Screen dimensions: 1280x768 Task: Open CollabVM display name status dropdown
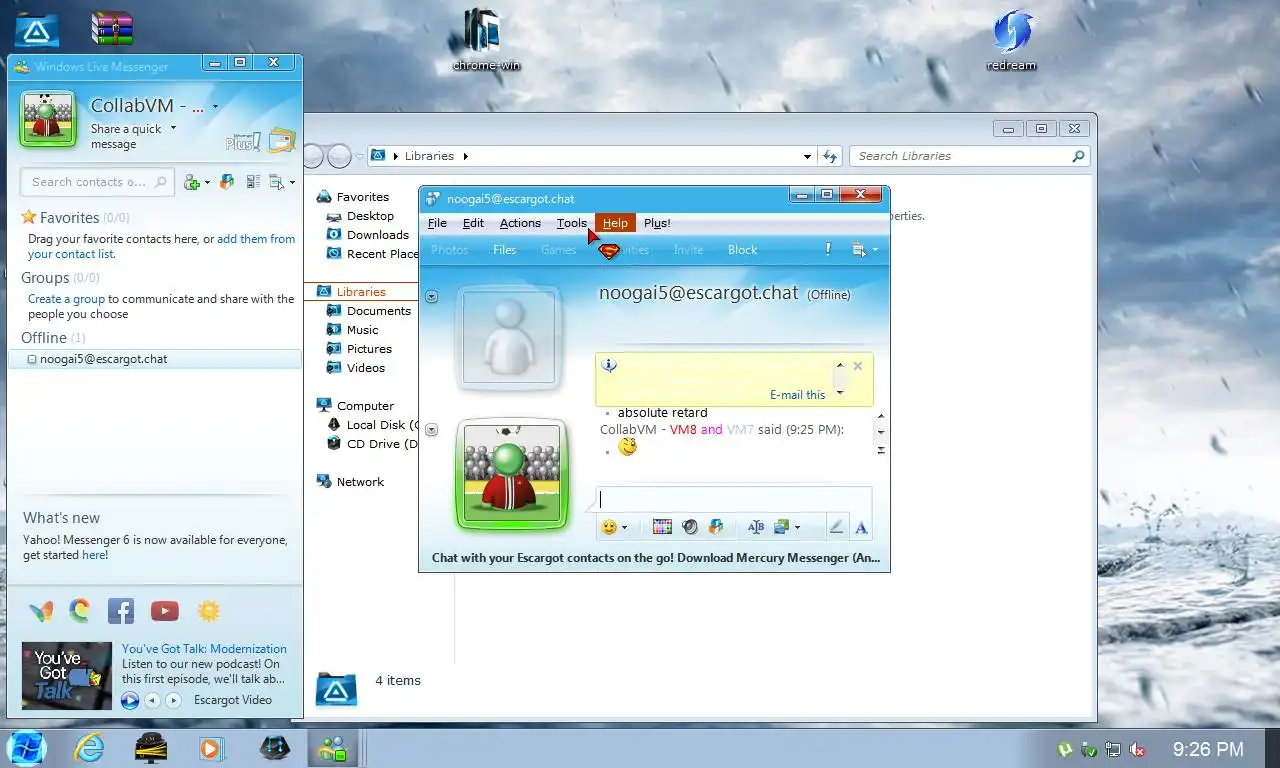click(215, 106)
